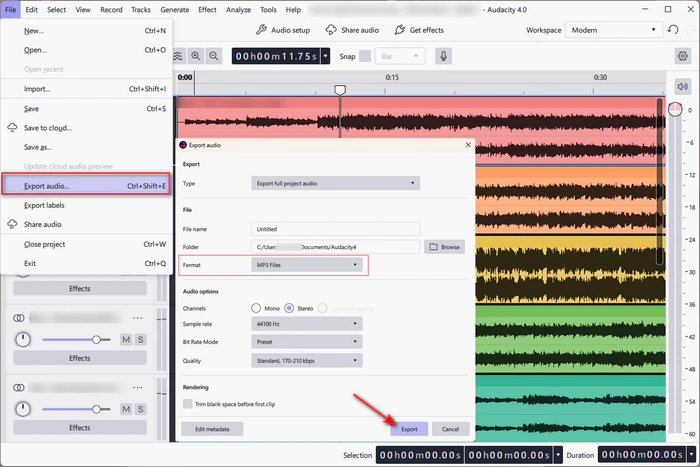Image resolution: width=700 pixels, height=467 pixels.
Task: Choose Import... from File menu
Action: pos(86,89)
